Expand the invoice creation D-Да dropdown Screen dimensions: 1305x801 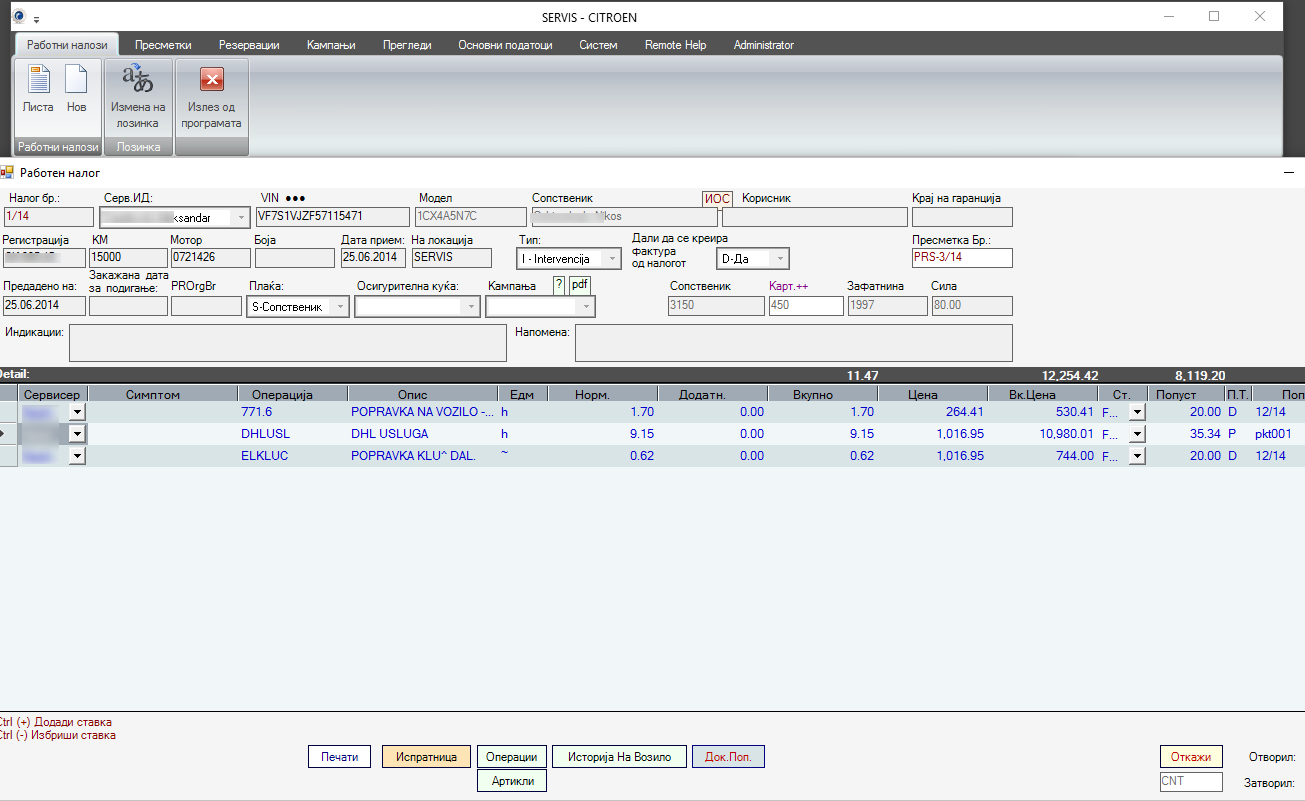(x=780, y=259)
